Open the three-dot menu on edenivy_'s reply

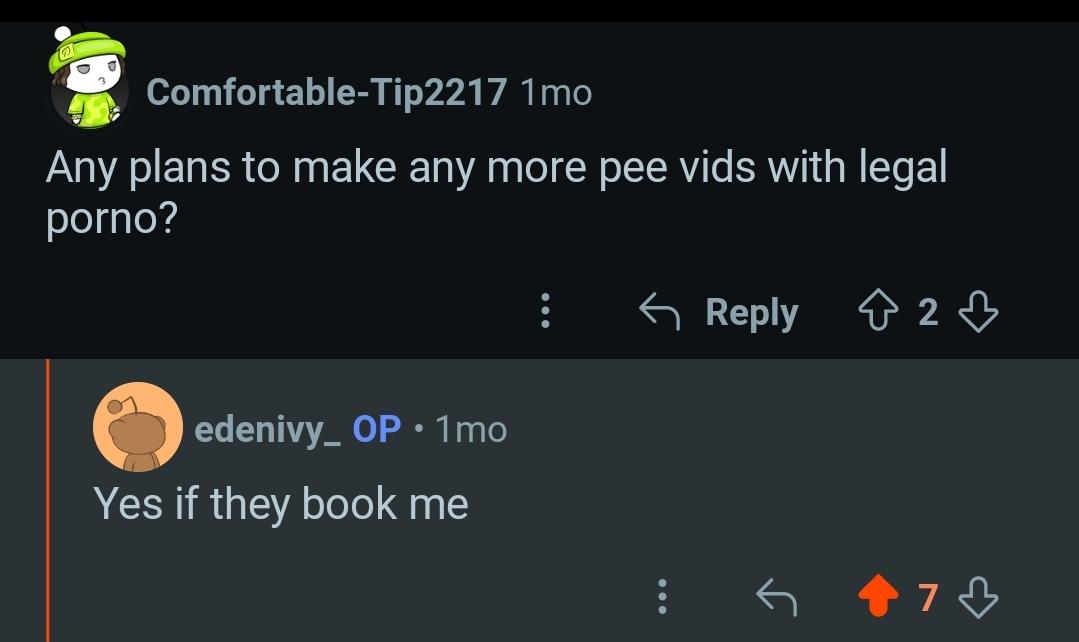pos(659,598)
